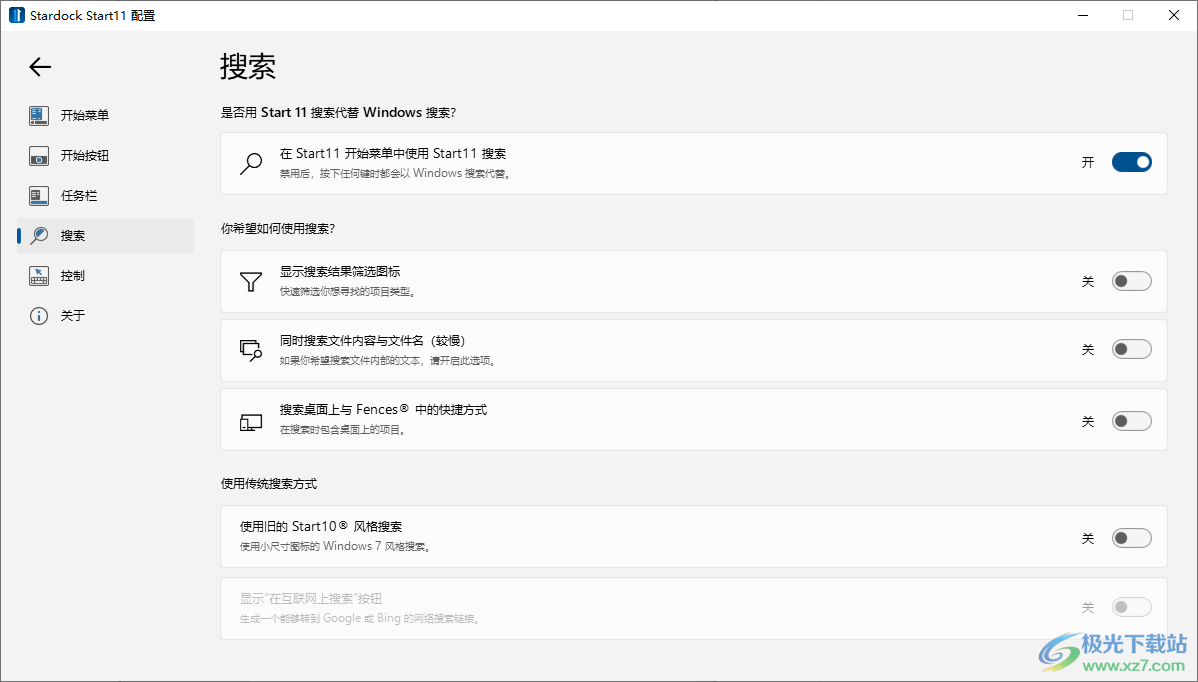Click '搜索桌面上与 Fences® 中的快捷方式' label
1198x682 pixels.
[x=384, y=410]
